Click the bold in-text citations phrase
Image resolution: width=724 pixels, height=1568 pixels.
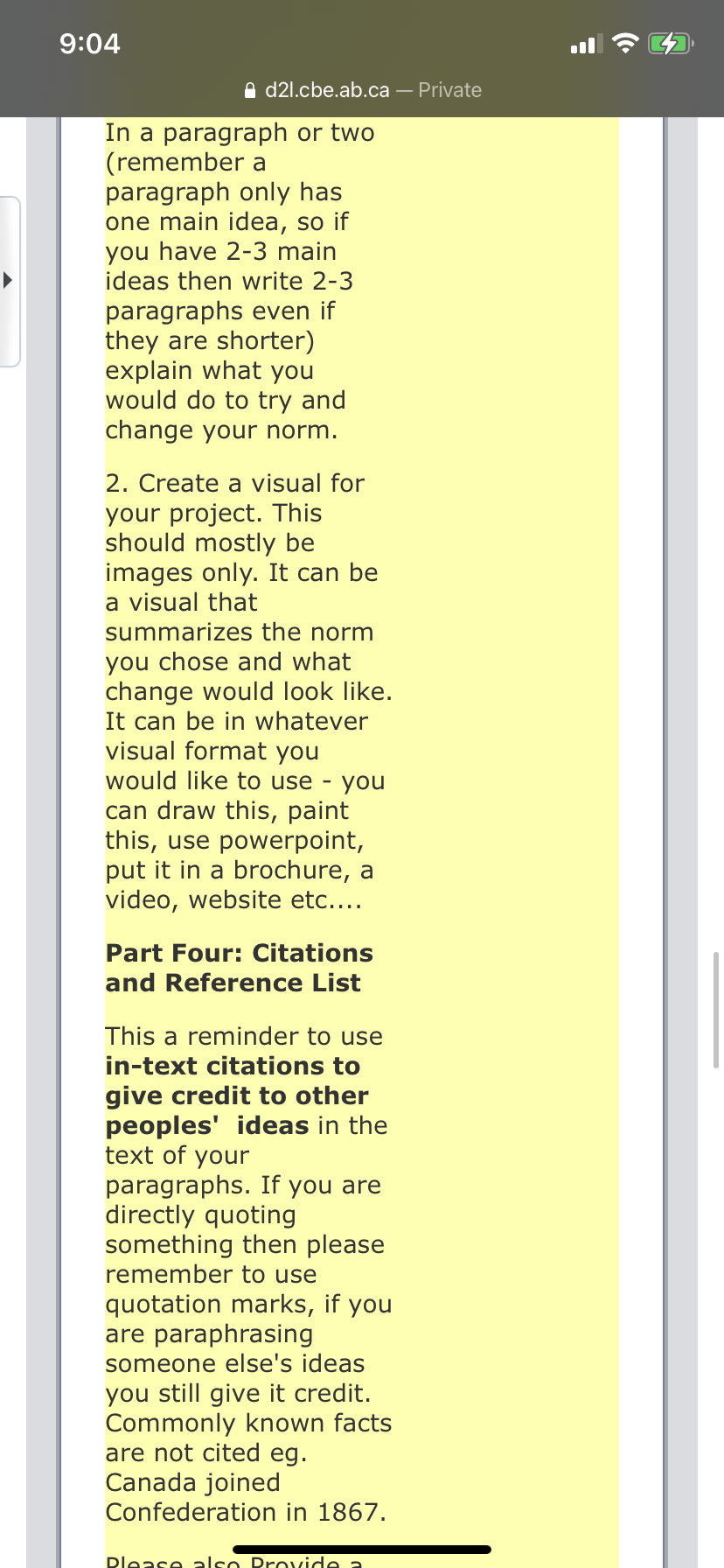pos(237,1095)
